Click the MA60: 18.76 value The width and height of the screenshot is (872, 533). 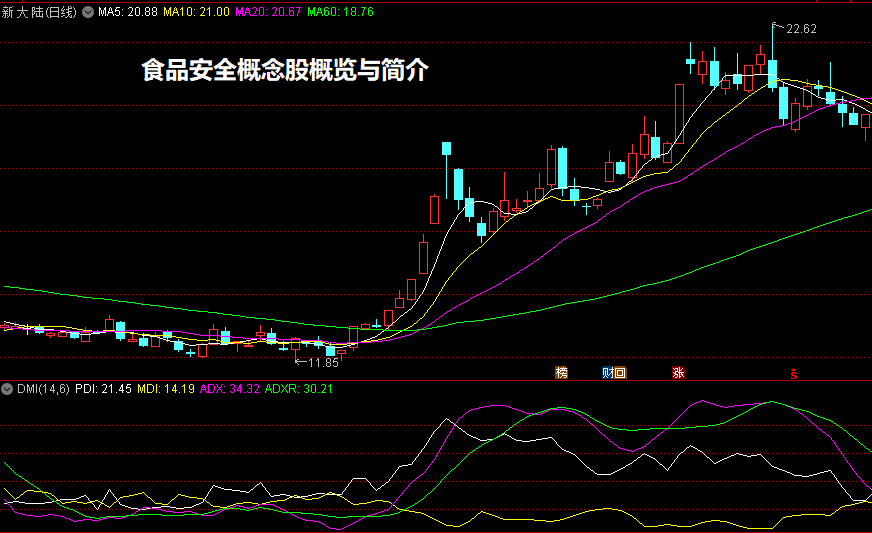[x=340, y=12]
